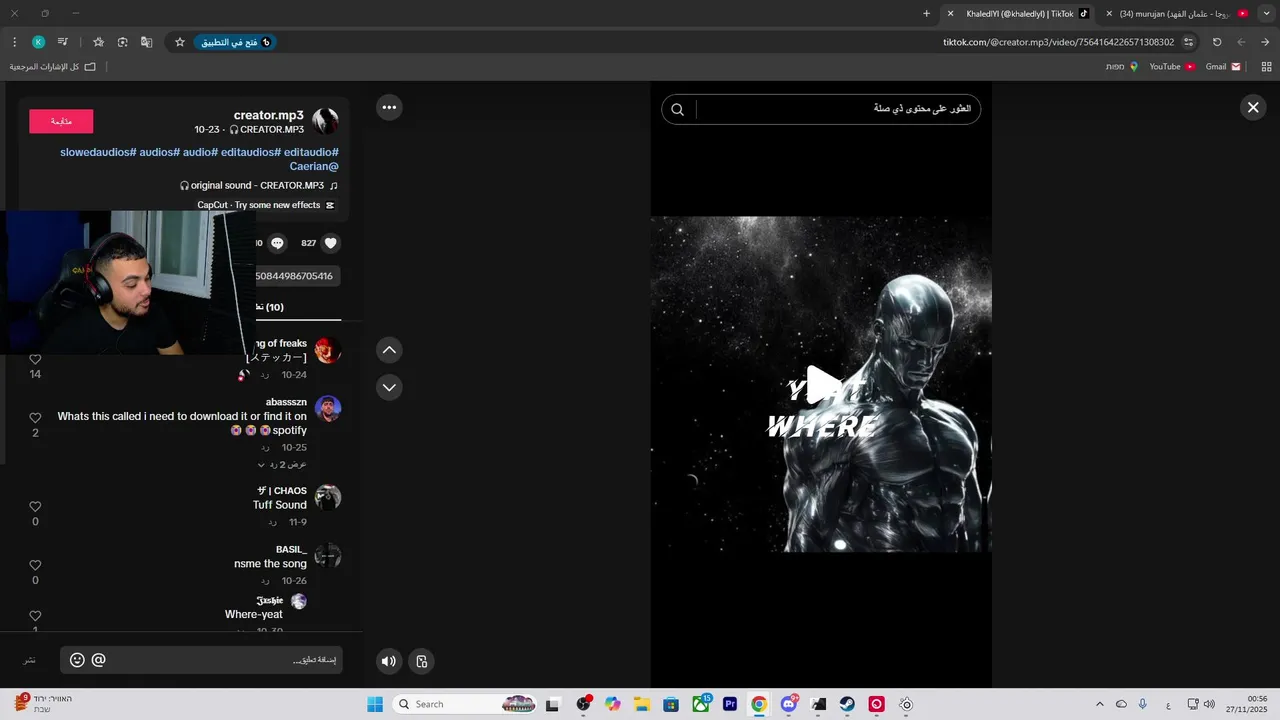The height and width of the screenshot is (720, 1280).
Task: Open creator.mp3 profile avatar
Action: (x=325, y=121)
